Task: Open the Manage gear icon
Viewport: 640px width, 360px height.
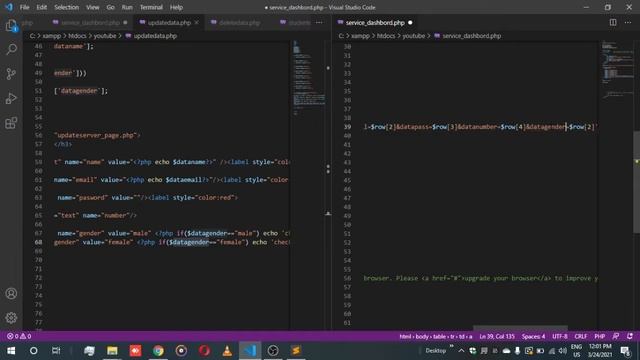Action: (x=11, y=318)
